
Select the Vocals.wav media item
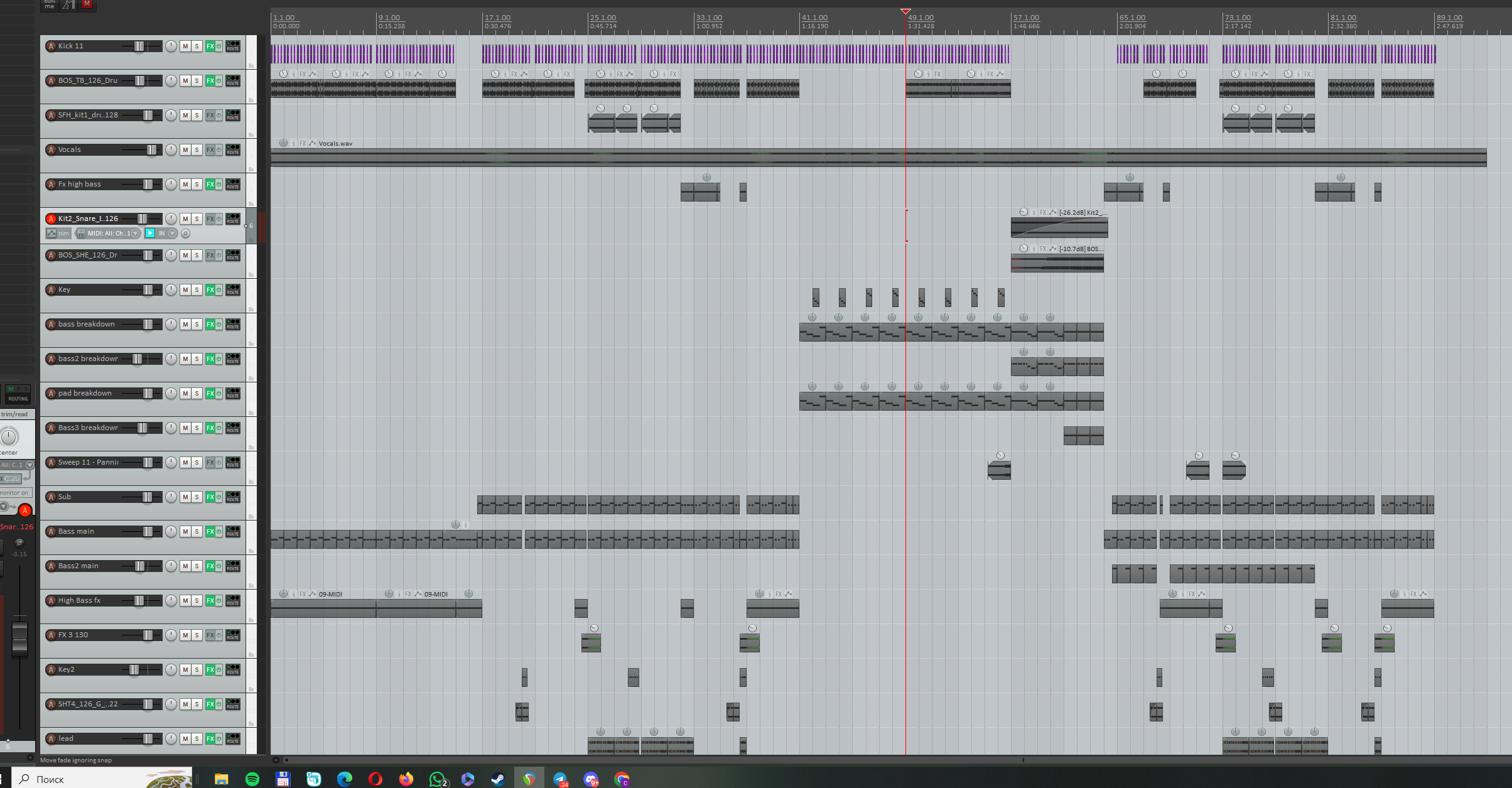pyautogui.click(x=878, y=157)
